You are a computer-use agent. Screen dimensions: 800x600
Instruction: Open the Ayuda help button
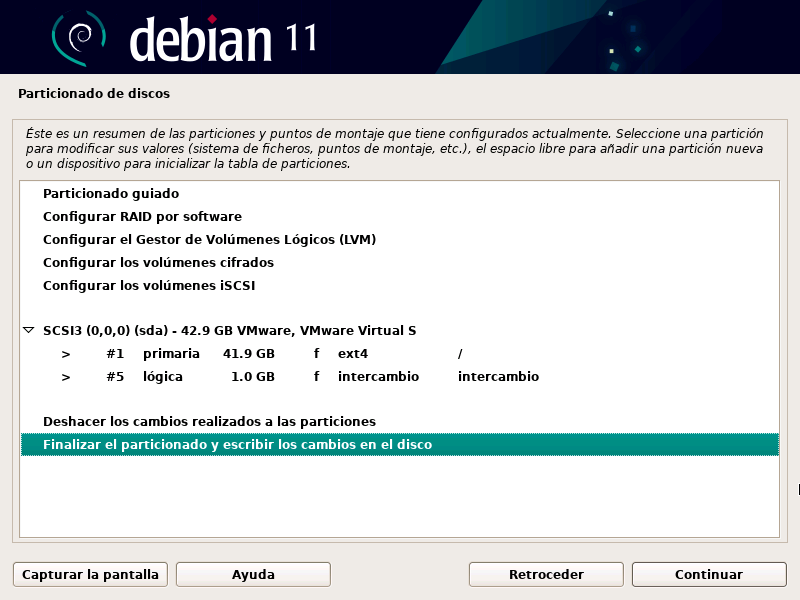[x=253, y=575]
